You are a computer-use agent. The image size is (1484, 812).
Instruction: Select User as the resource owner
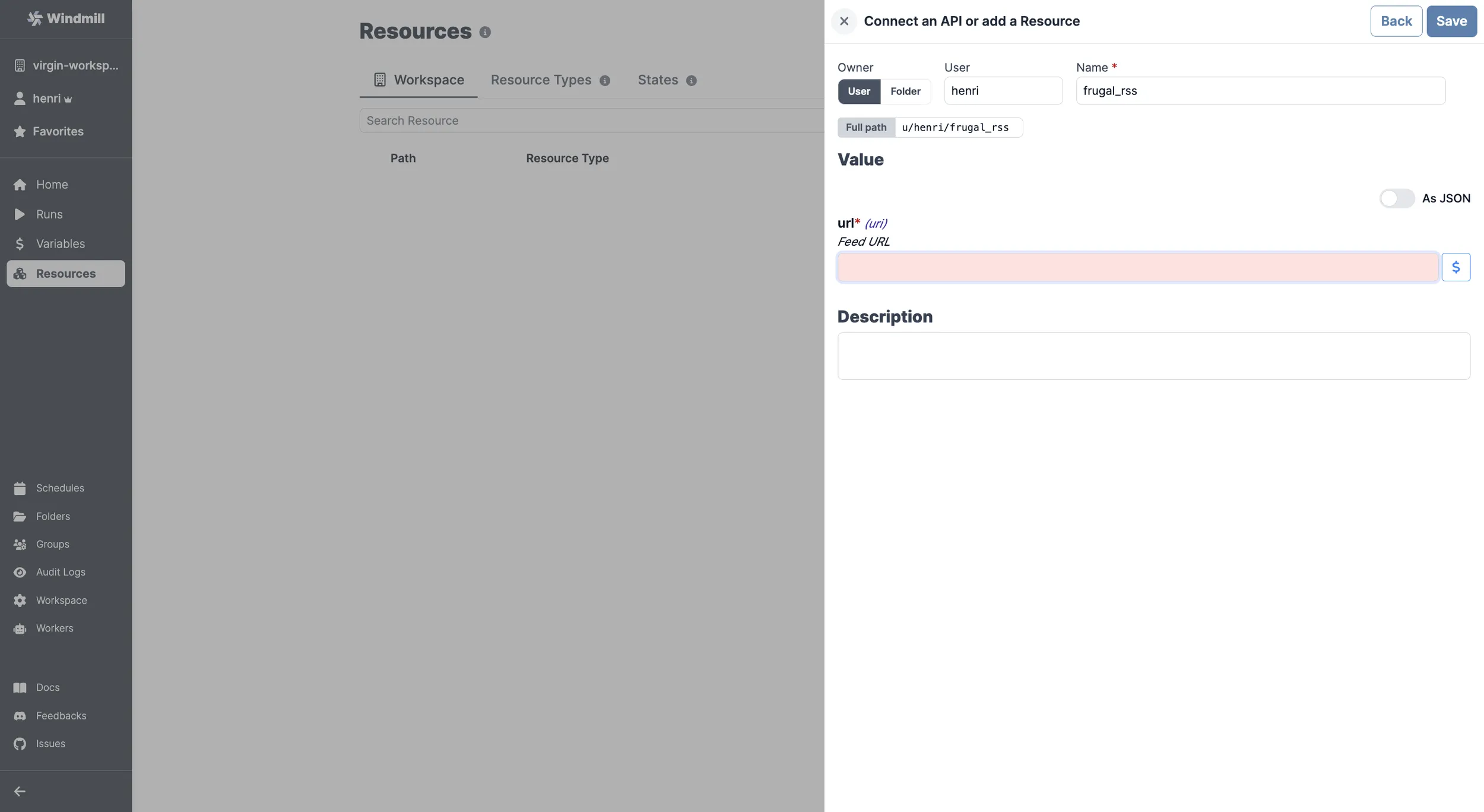[858, 91]
